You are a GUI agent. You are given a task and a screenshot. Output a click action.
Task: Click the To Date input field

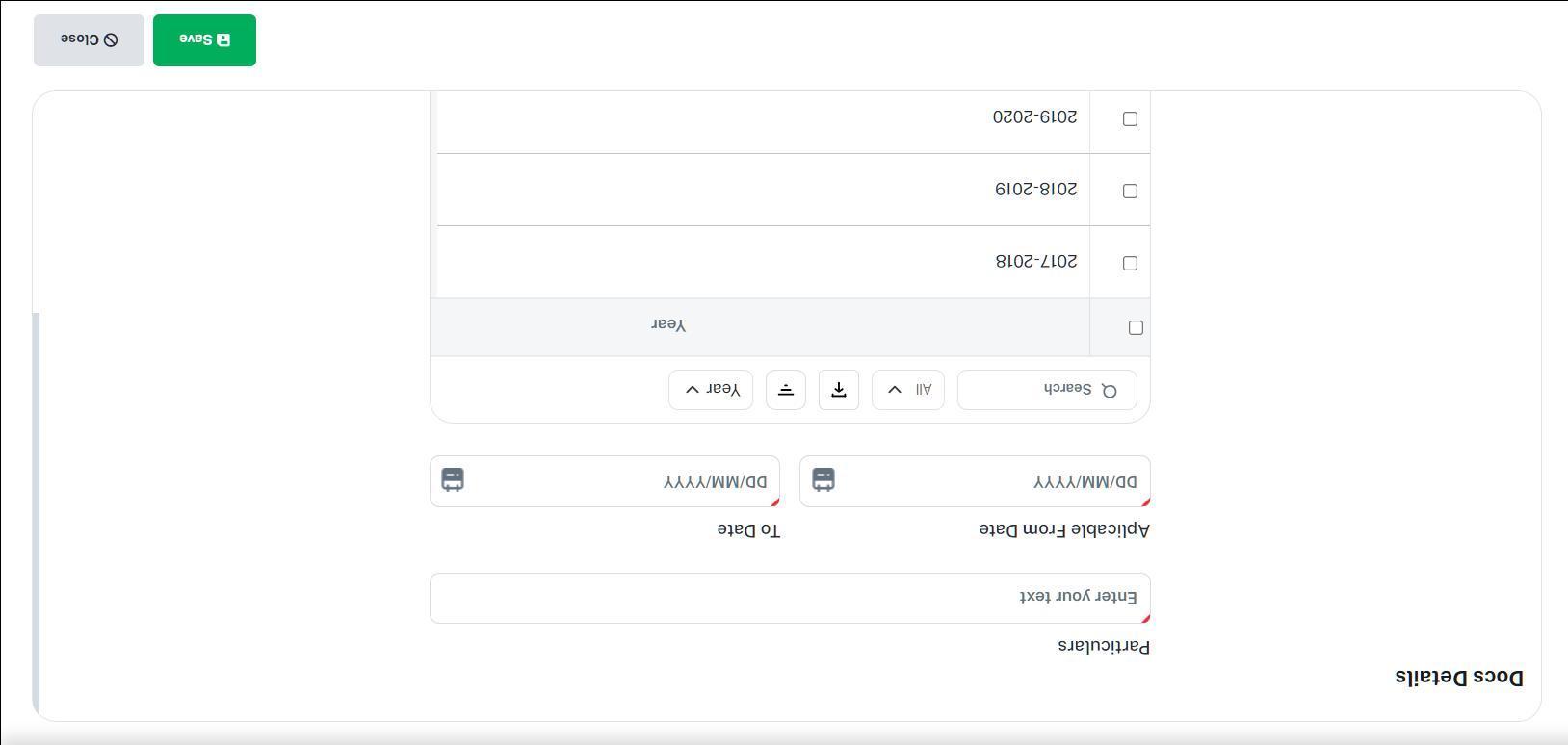pyautogui.click(x=605, y=481)
